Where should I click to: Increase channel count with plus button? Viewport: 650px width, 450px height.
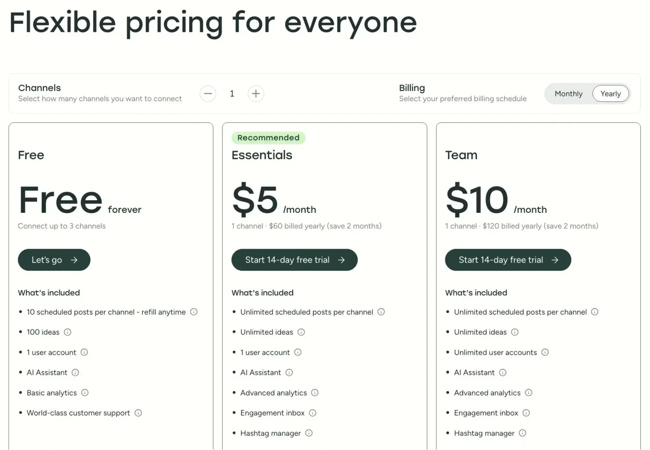[x=256, y=94]
